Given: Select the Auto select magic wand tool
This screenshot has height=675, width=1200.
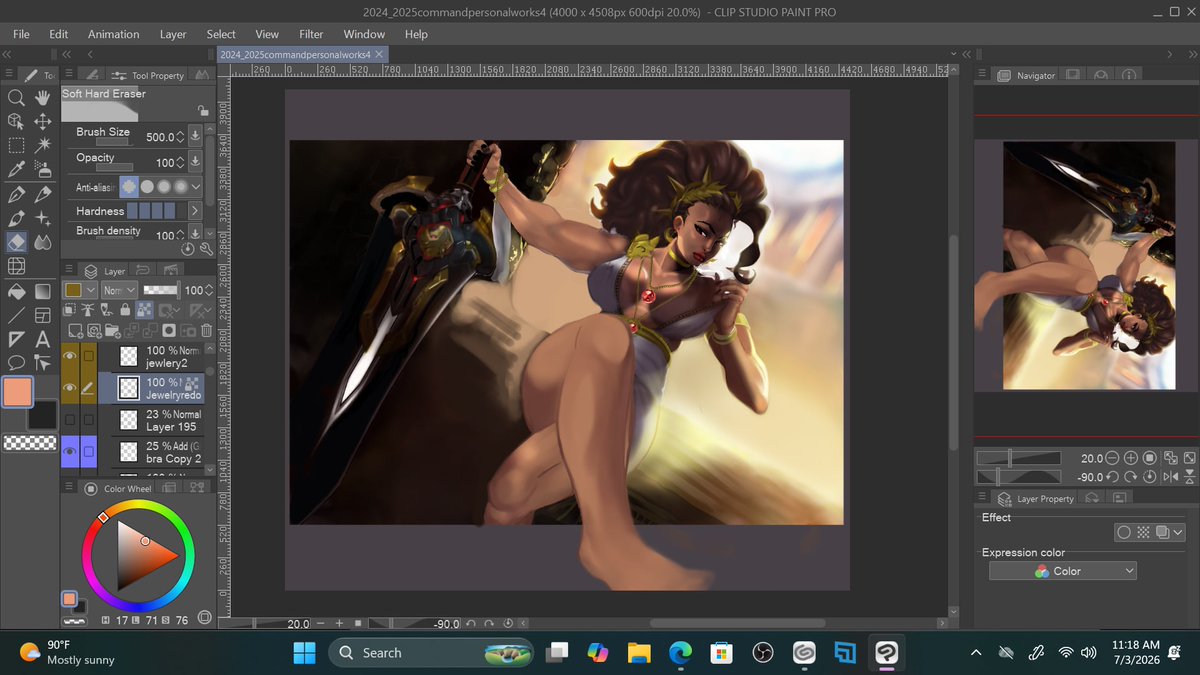Looking at the screenshot, I should point(43,145).
